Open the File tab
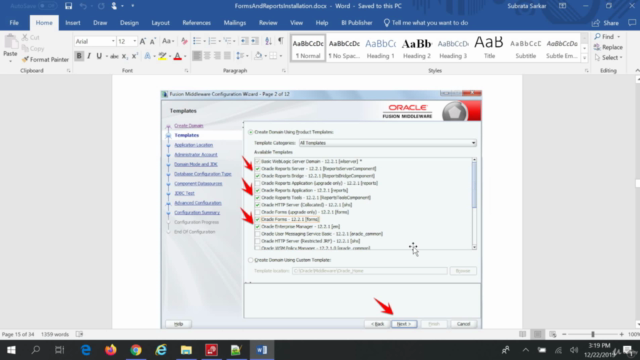Image resolution: width=640 pixels, height=360 pixels. [14, 23]
